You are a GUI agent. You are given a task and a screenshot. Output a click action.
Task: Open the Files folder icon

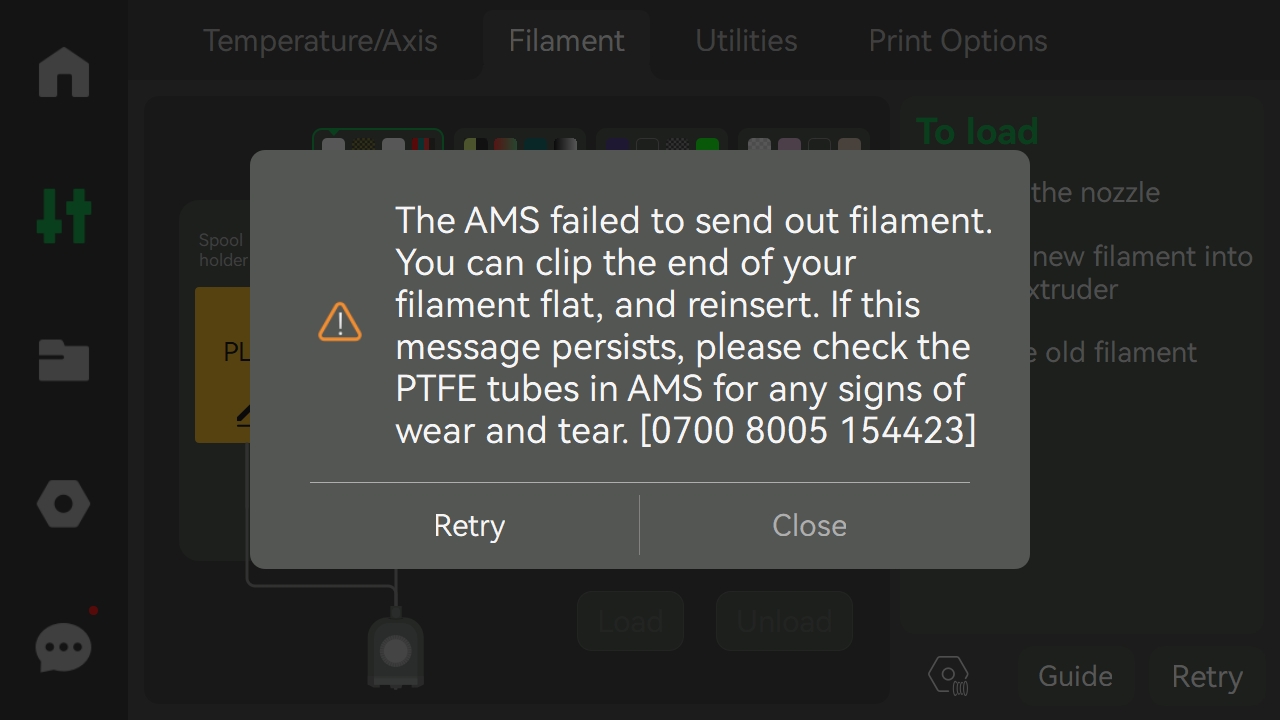coord(64,360)
